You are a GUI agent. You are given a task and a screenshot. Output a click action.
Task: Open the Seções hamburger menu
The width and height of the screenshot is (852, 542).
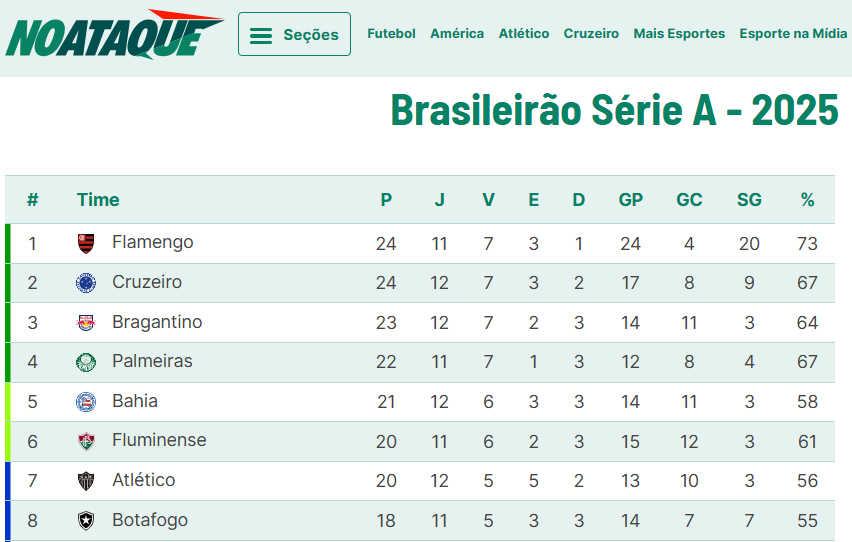[x=294, y=35]
